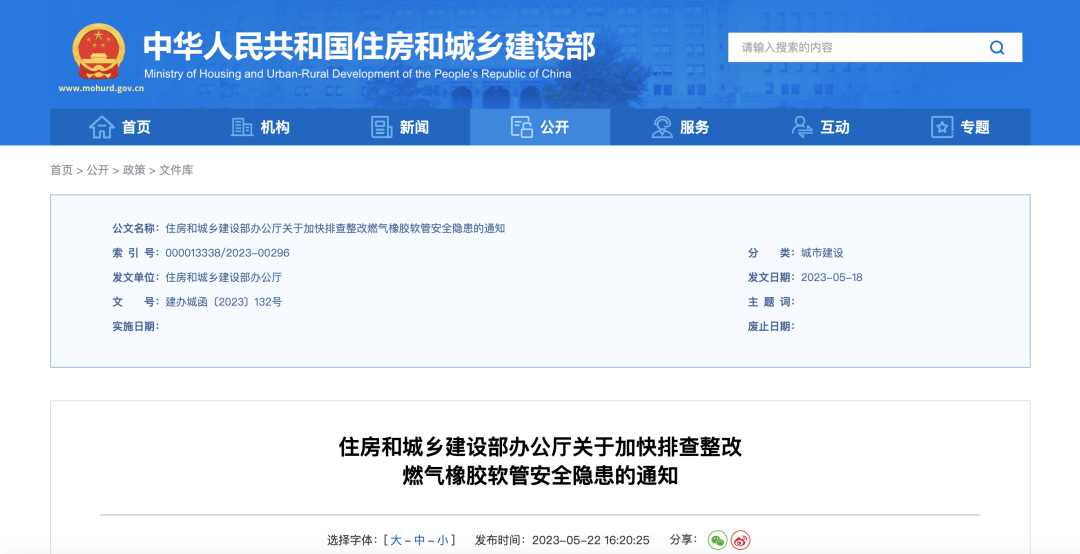This screenshot has height=554, width=1080.
Task: Click the person icon beside 服务
Action: [x=662, y=127]
